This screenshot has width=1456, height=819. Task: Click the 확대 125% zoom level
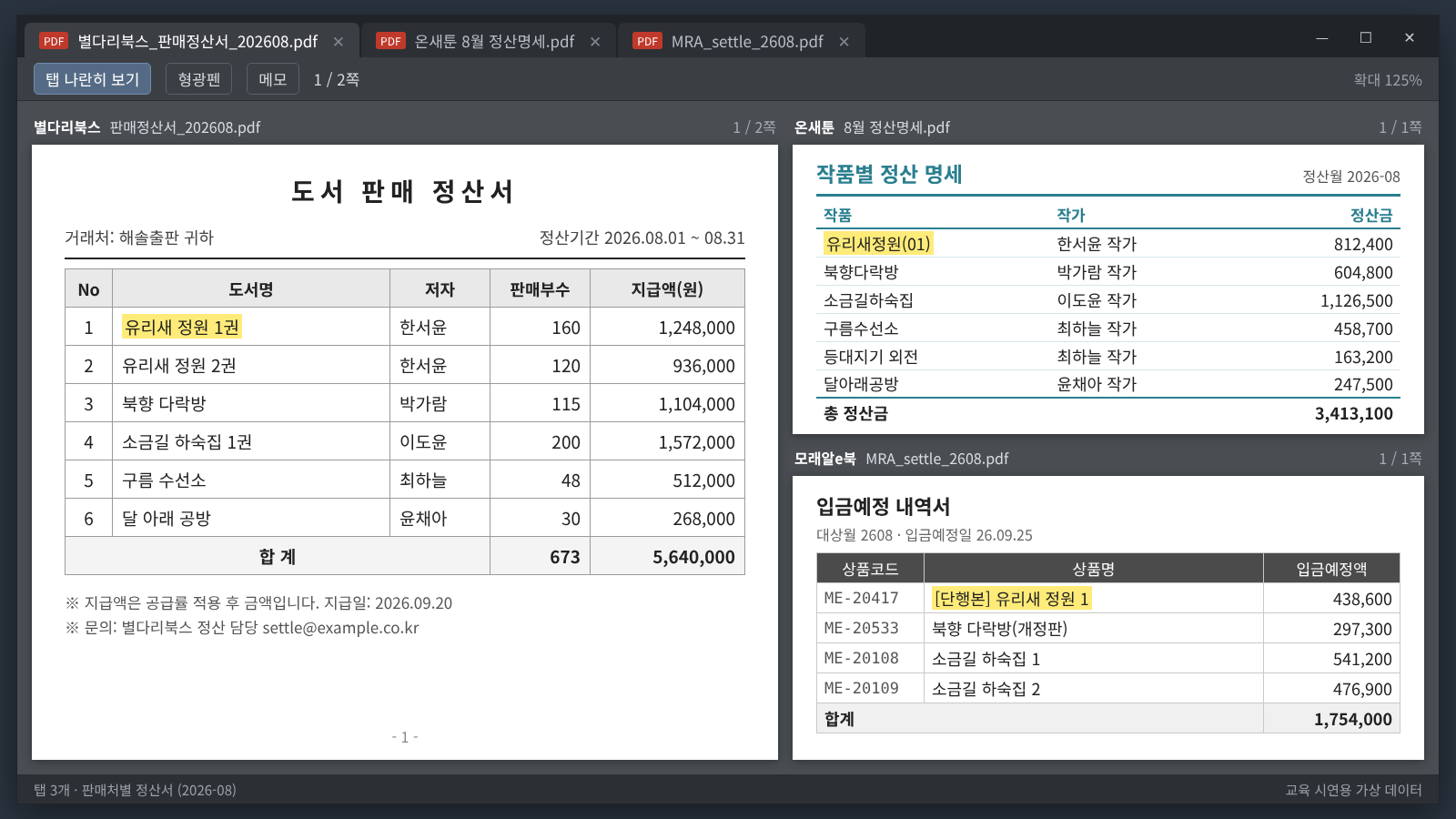click(1388, 80)
